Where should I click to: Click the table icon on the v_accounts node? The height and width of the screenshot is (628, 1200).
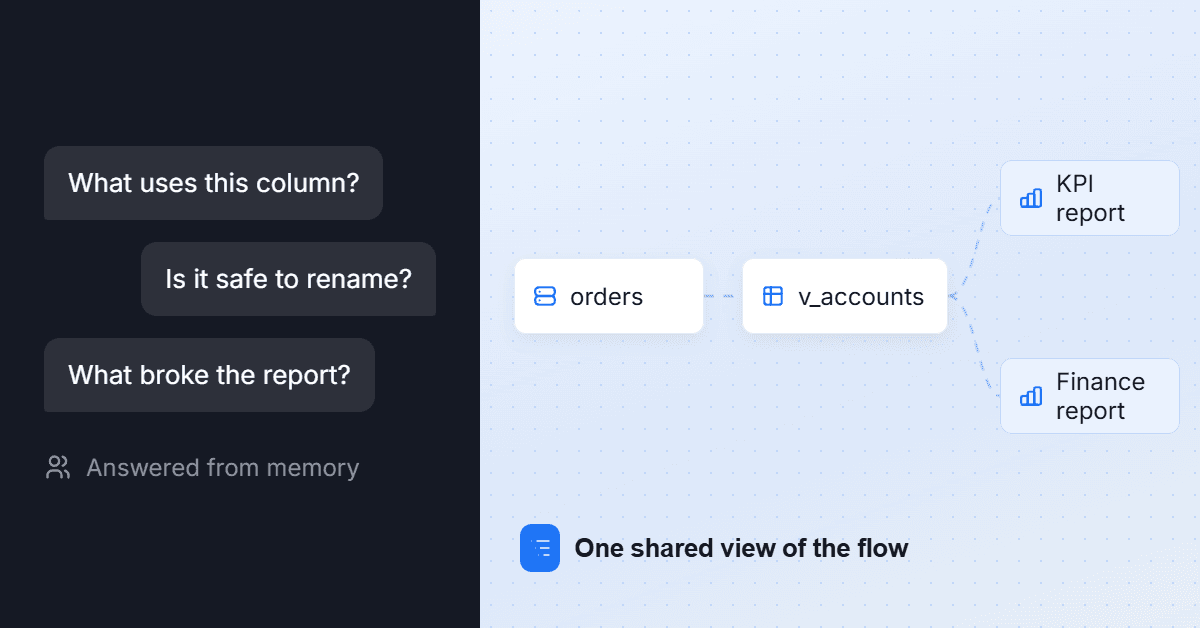(773, 296)
